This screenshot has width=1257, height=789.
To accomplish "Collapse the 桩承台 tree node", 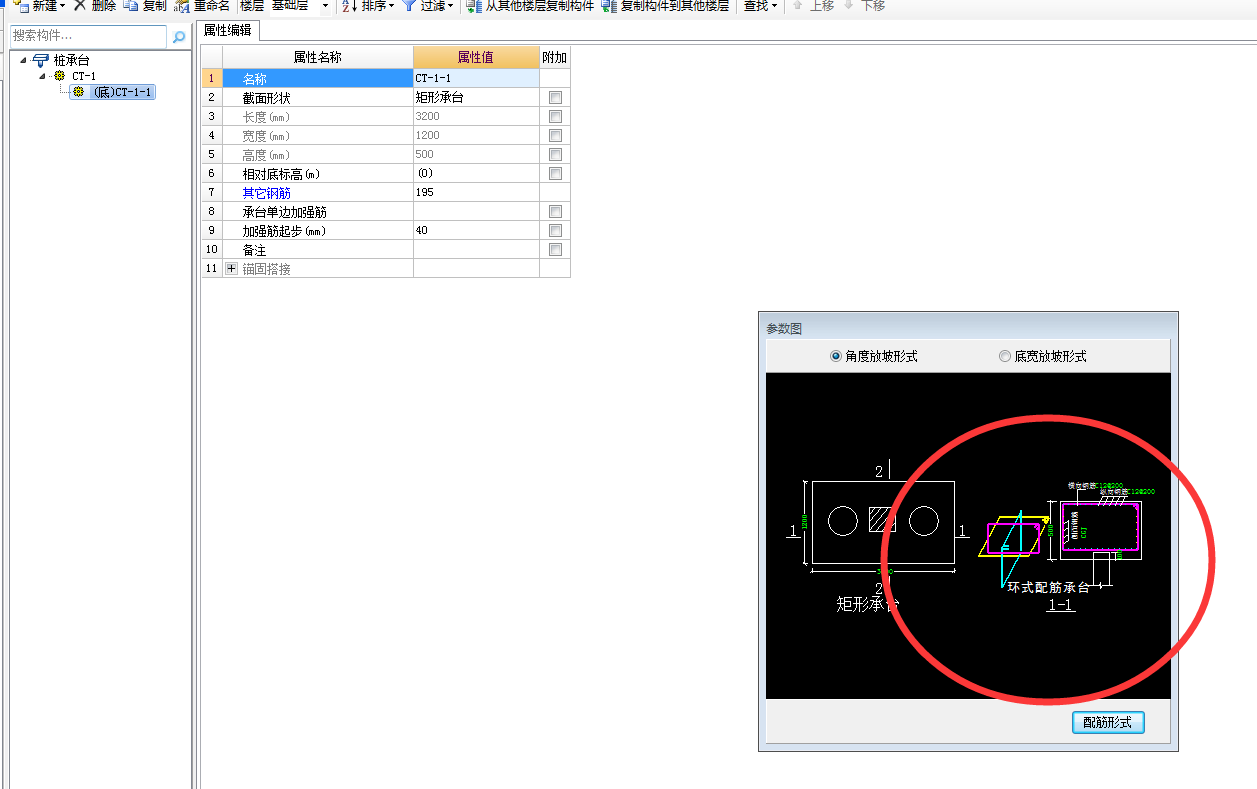I will tap(23, 61).
